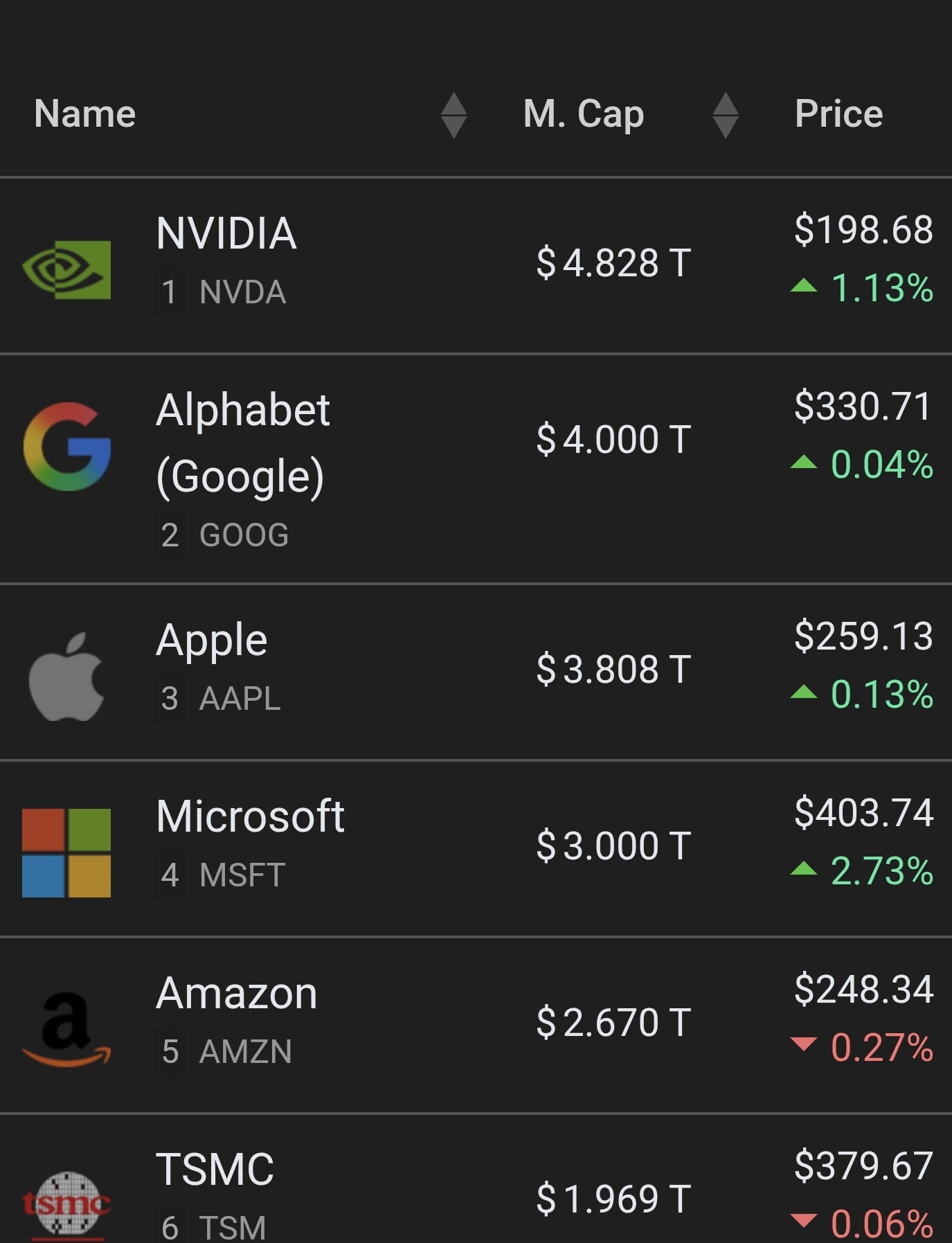Click the Microsoft four-square logo
The width and height of the screenshot is (952, 1243).
66,853
